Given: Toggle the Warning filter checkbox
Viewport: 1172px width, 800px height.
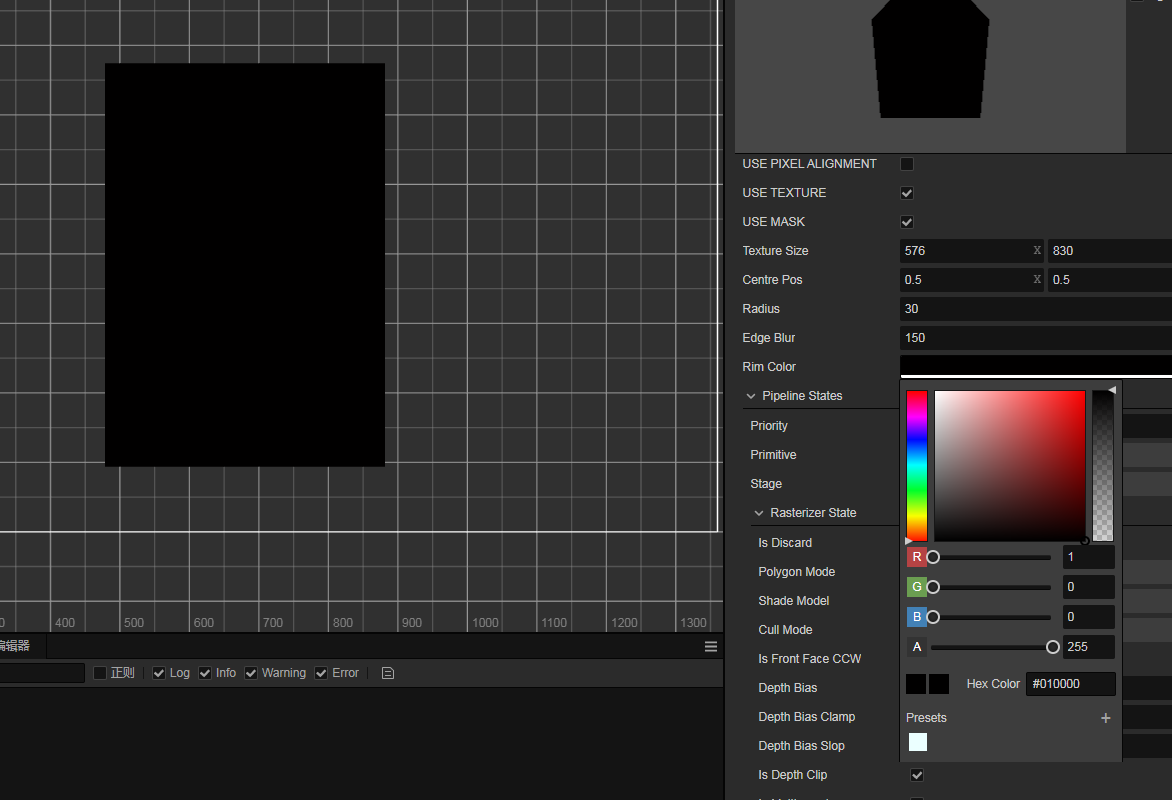Looking at the screenshot, I should tap(251, 673).
